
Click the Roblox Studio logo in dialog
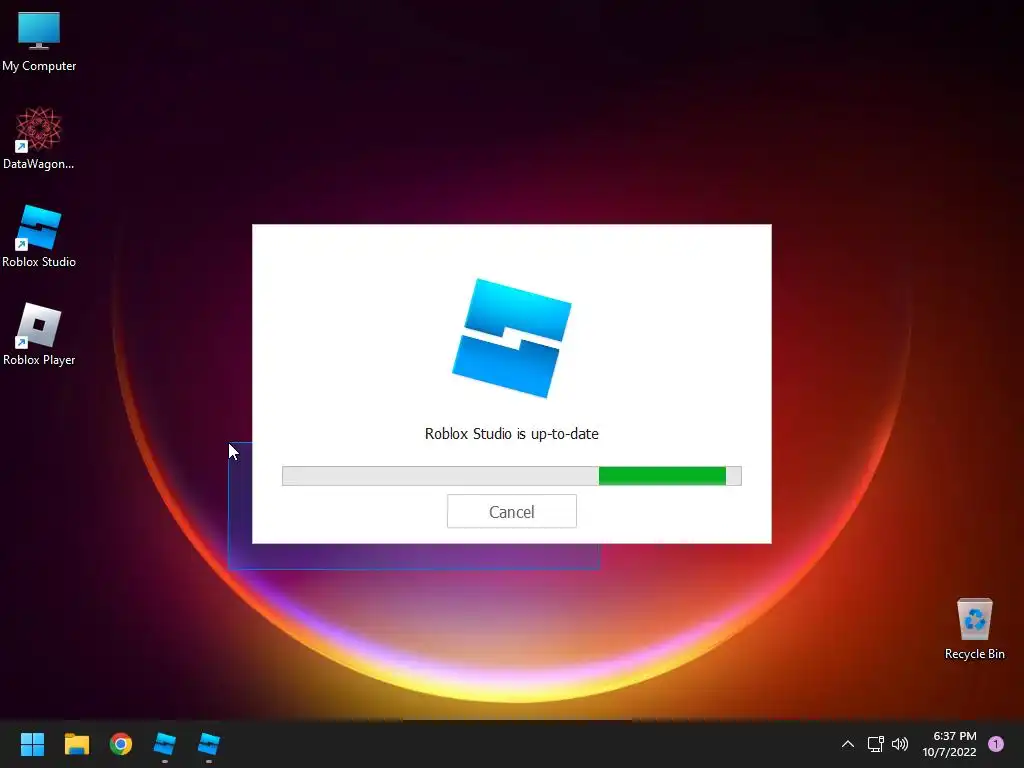[x=512, y=338]
